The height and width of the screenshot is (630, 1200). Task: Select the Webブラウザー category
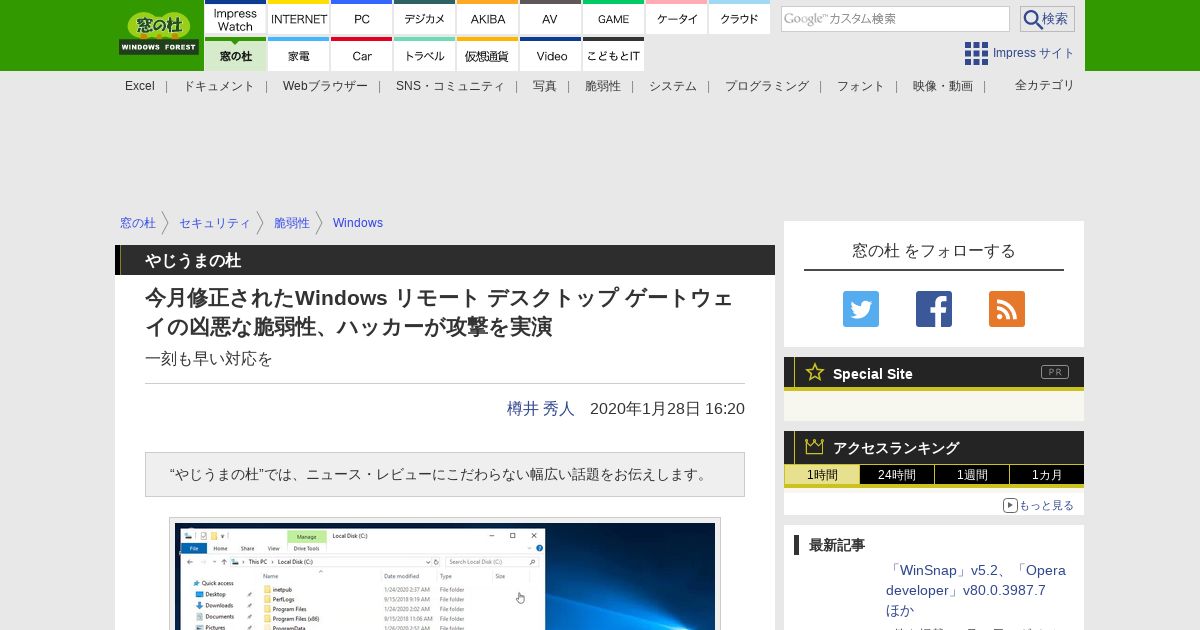tap(325, 86)
